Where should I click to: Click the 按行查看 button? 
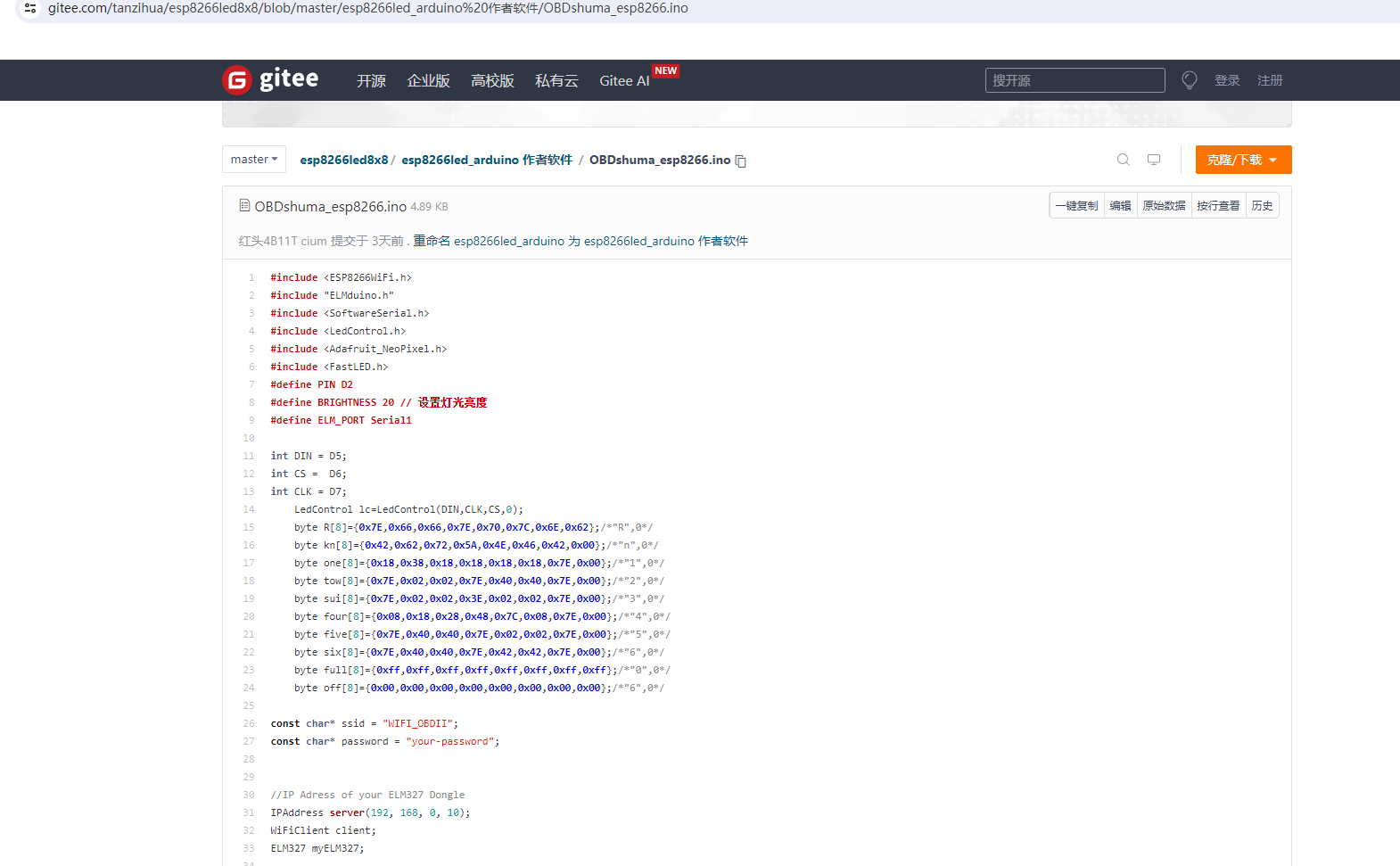pos(1218,206)
